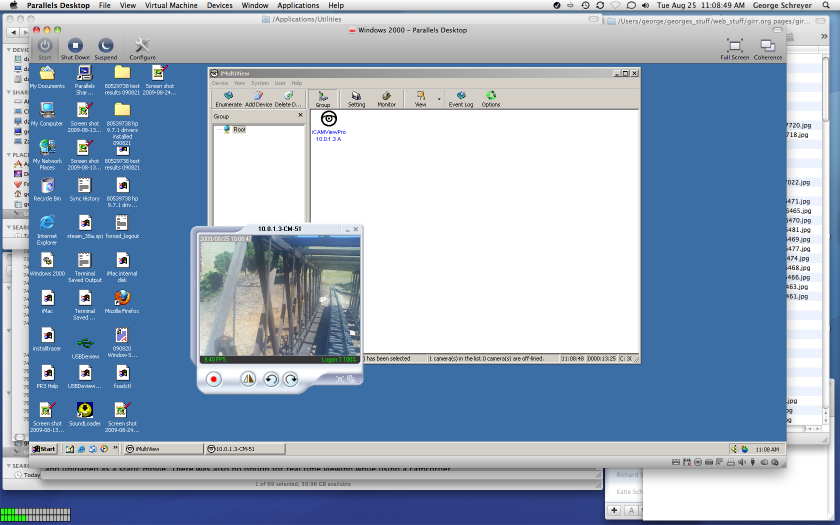Image resolution: width=840 pixels, height=525 pixels.
Task: Open the User menu in iMultiView
Action: [x=280, y=83]
